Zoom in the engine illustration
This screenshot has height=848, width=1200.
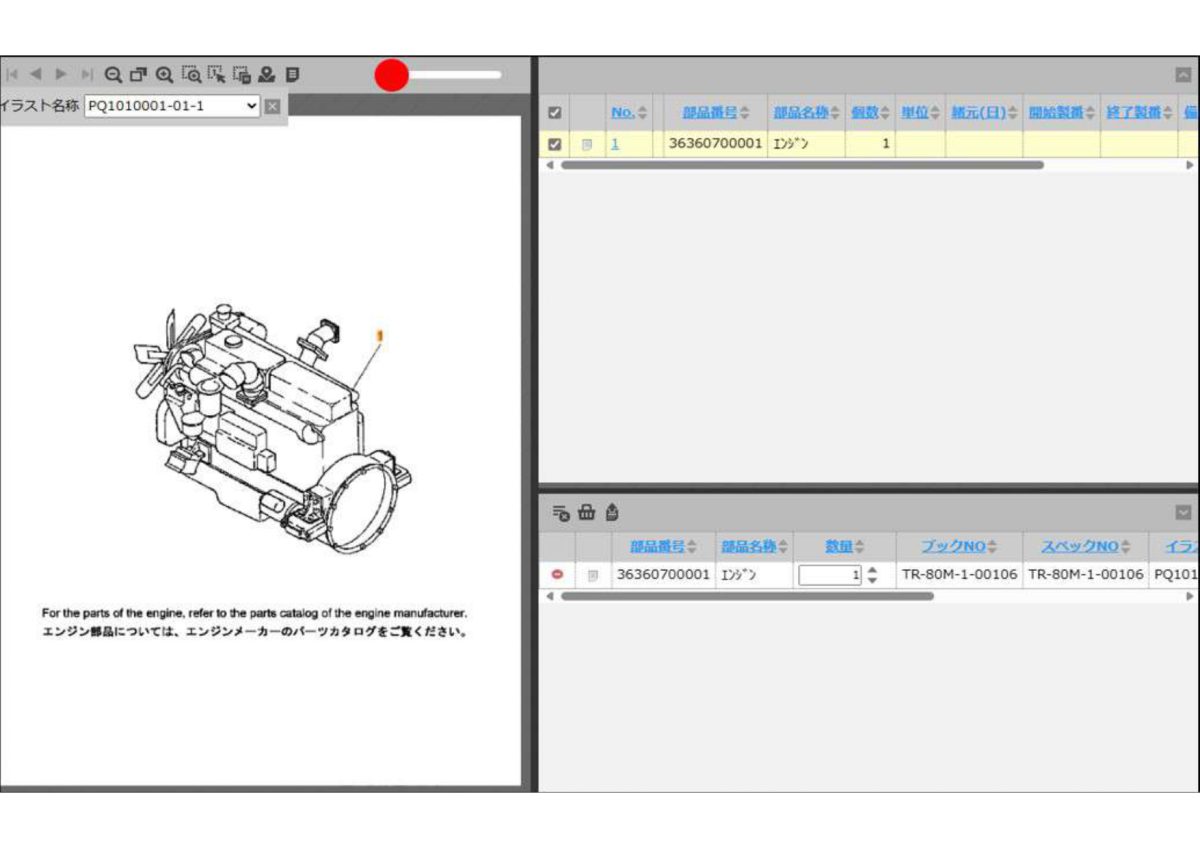point(164,74)
